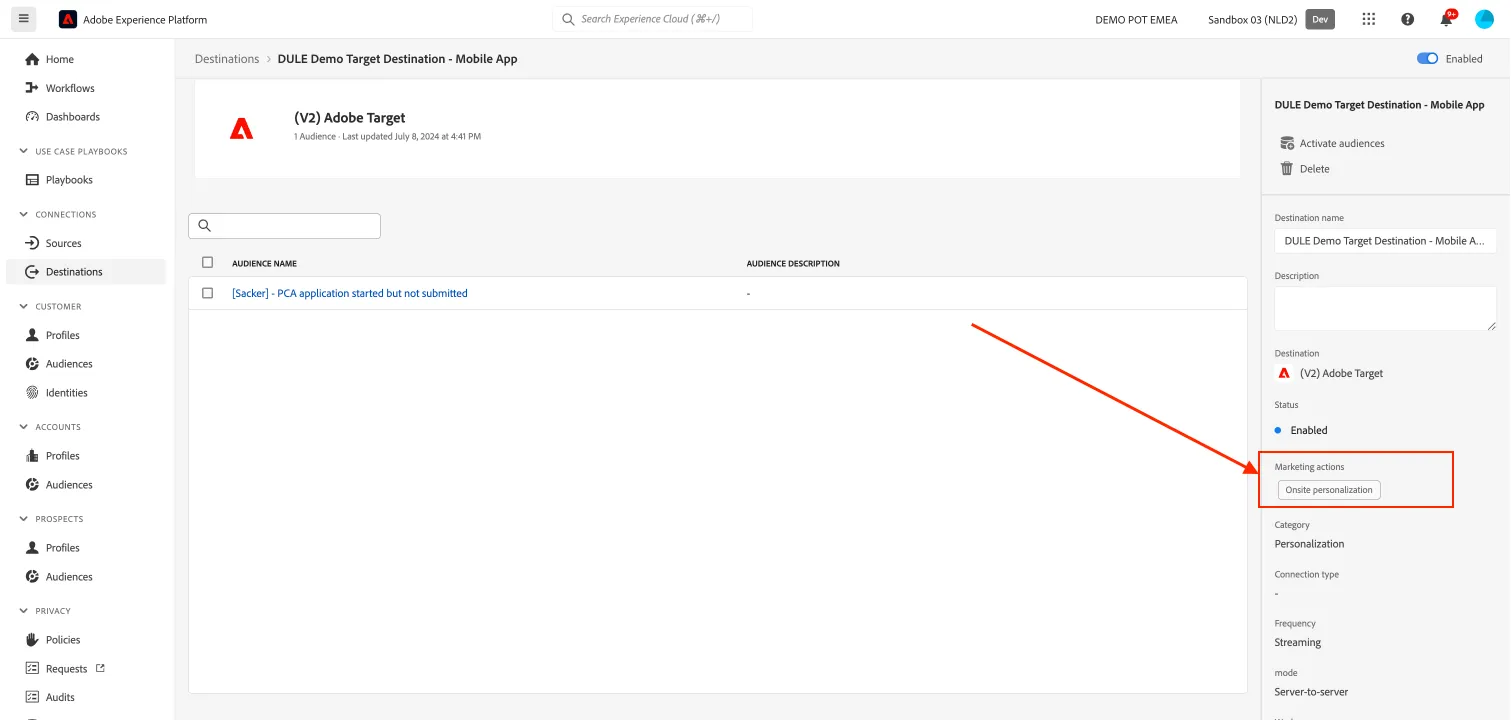Check the Sacker PCA application audience checkbox

click(x=208, y=293)
